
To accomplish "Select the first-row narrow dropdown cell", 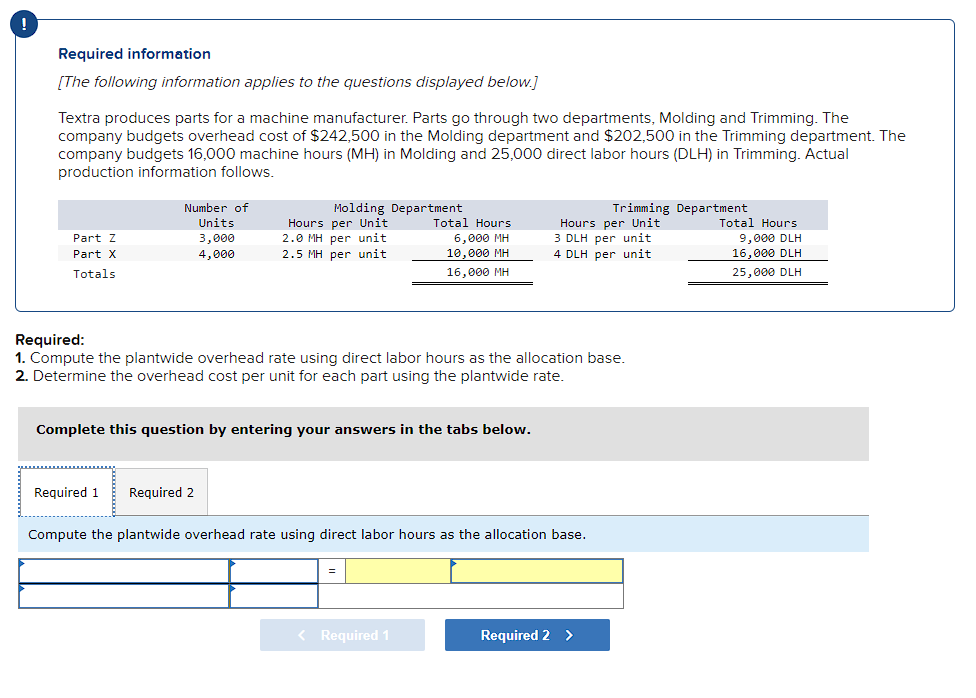I will 274,571.
